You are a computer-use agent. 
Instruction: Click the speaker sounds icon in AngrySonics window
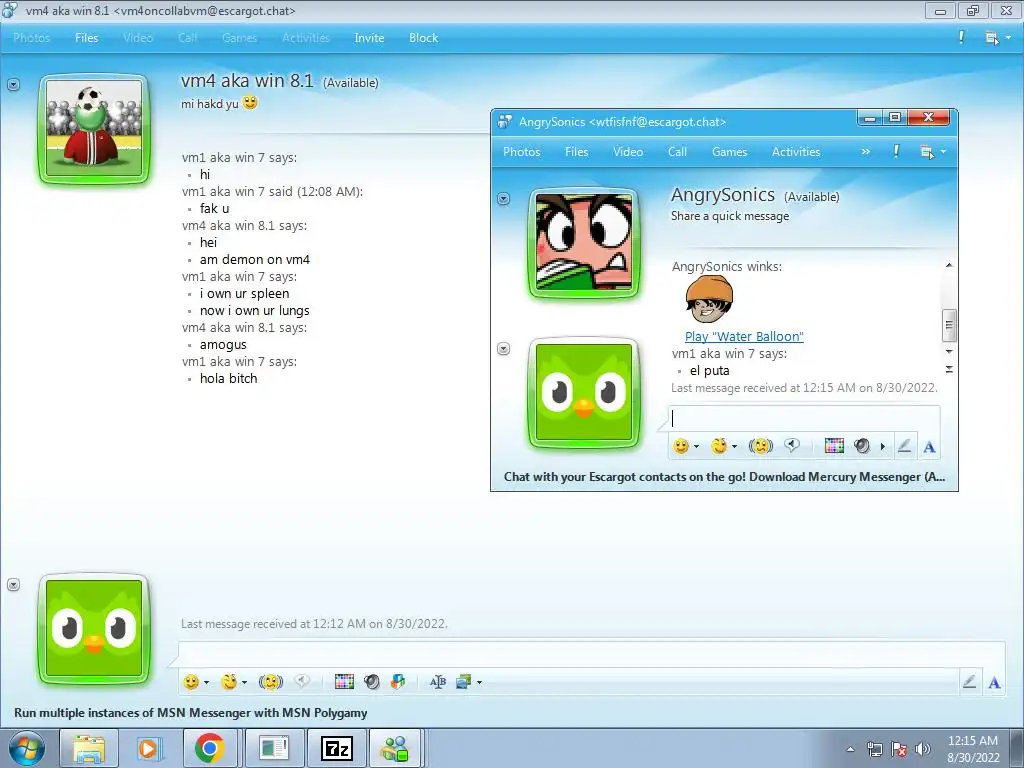click(862, 446)
